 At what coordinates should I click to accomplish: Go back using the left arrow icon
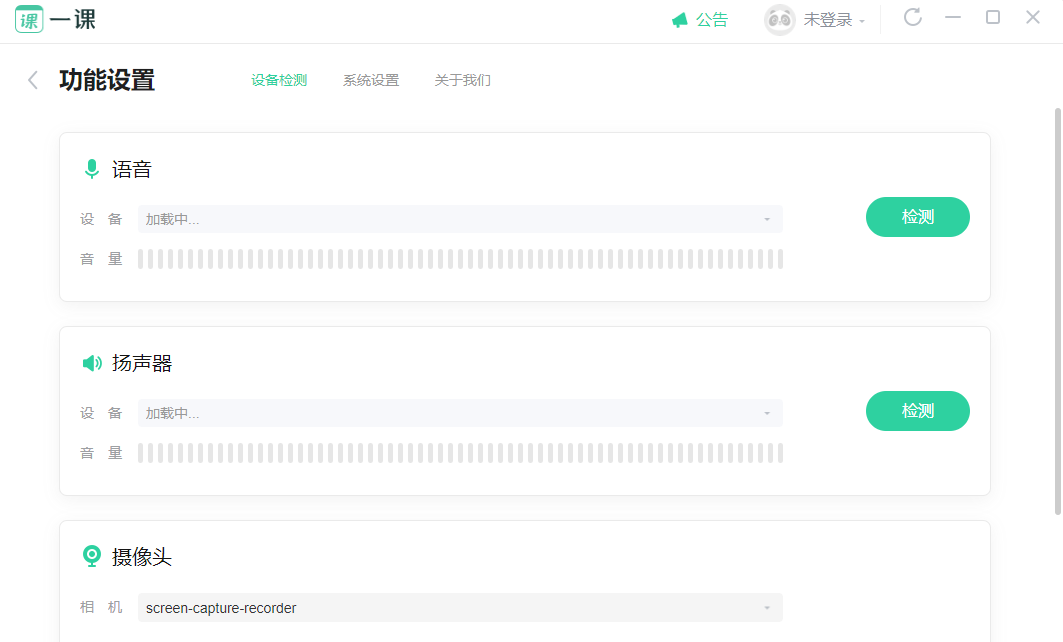33,80
